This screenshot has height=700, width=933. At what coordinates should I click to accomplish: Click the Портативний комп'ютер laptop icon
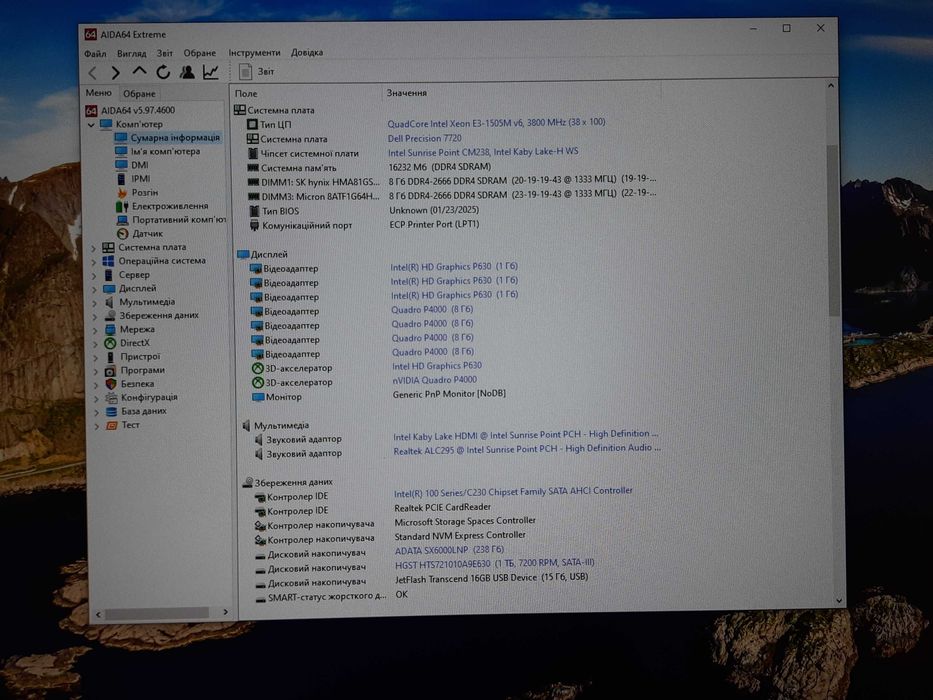tap(123, 220)
